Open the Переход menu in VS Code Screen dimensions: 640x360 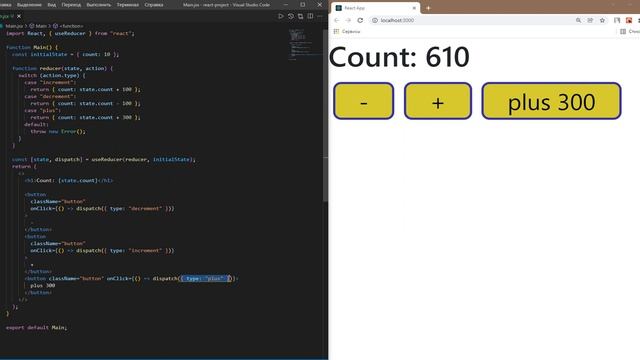tap(71, 5)
